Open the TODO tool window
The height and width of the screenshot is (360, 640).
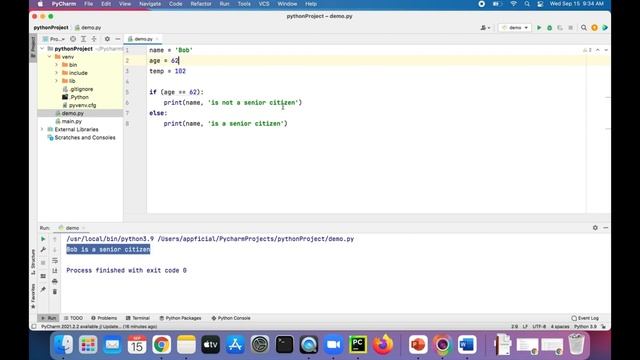[73, 318]
